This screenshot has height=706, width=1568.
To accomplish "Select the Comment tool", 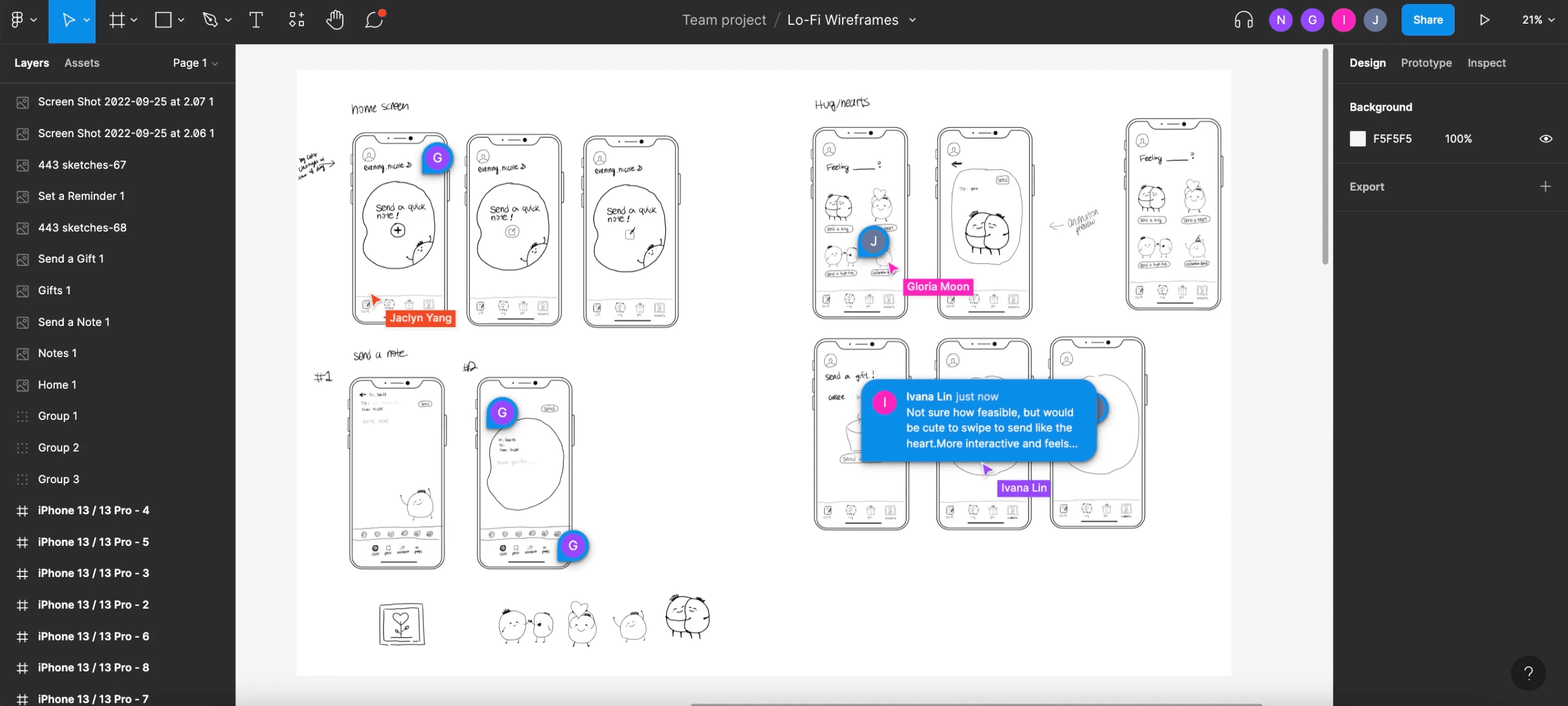I will click(x=375, y=20).
